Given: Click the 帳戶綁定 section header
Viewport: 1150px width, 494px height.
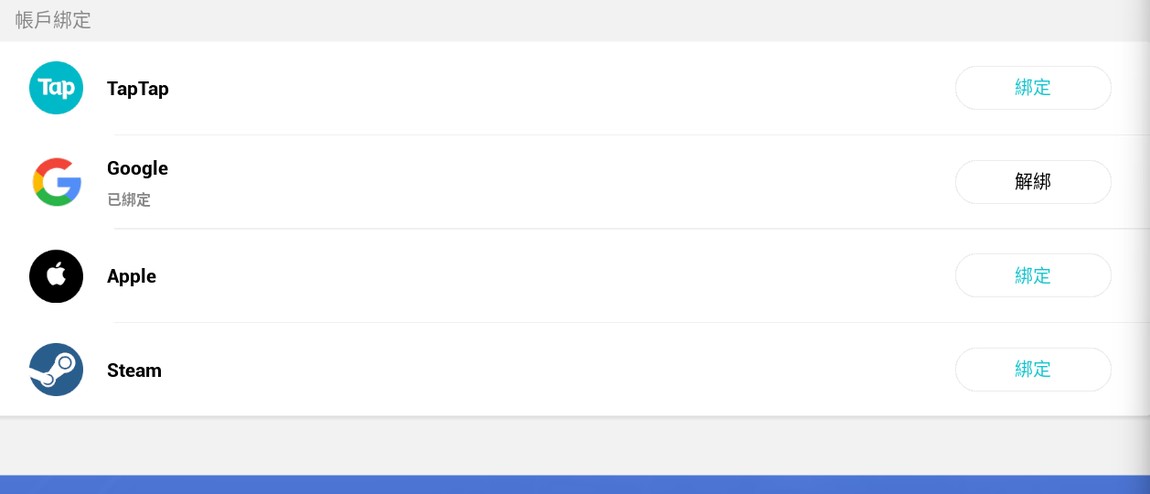Looking at the screenshot, I should (x=54, y=20).
